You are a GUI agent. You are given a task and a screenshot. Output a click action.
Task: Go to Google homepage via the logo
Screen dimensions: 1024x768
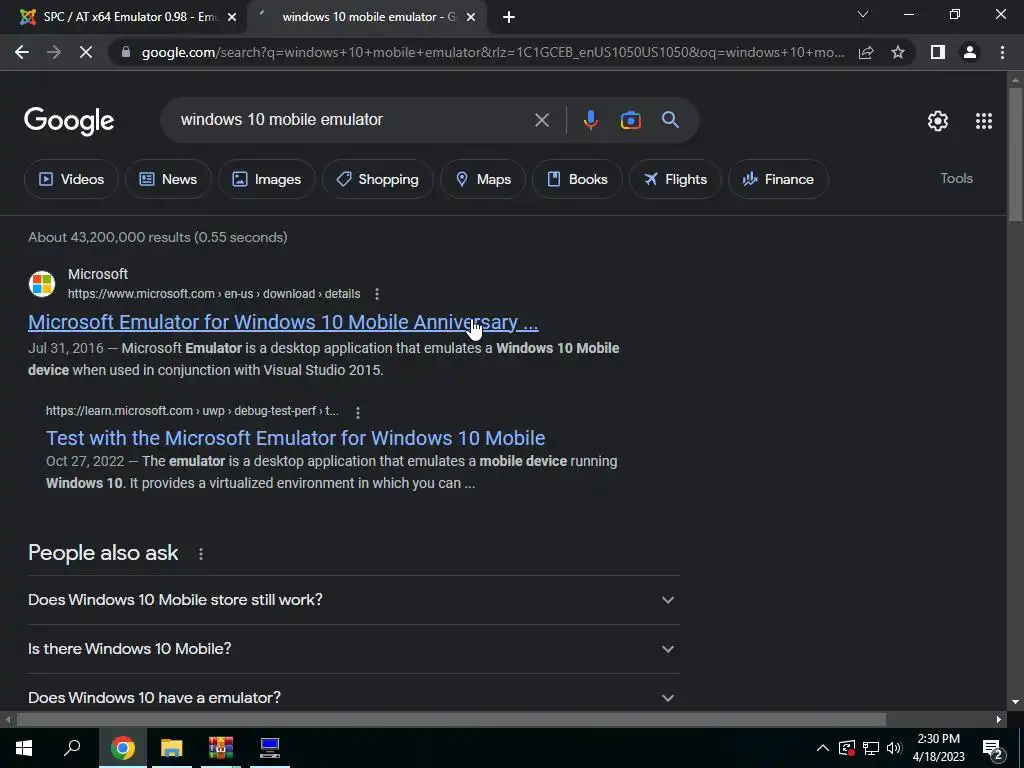69,121
